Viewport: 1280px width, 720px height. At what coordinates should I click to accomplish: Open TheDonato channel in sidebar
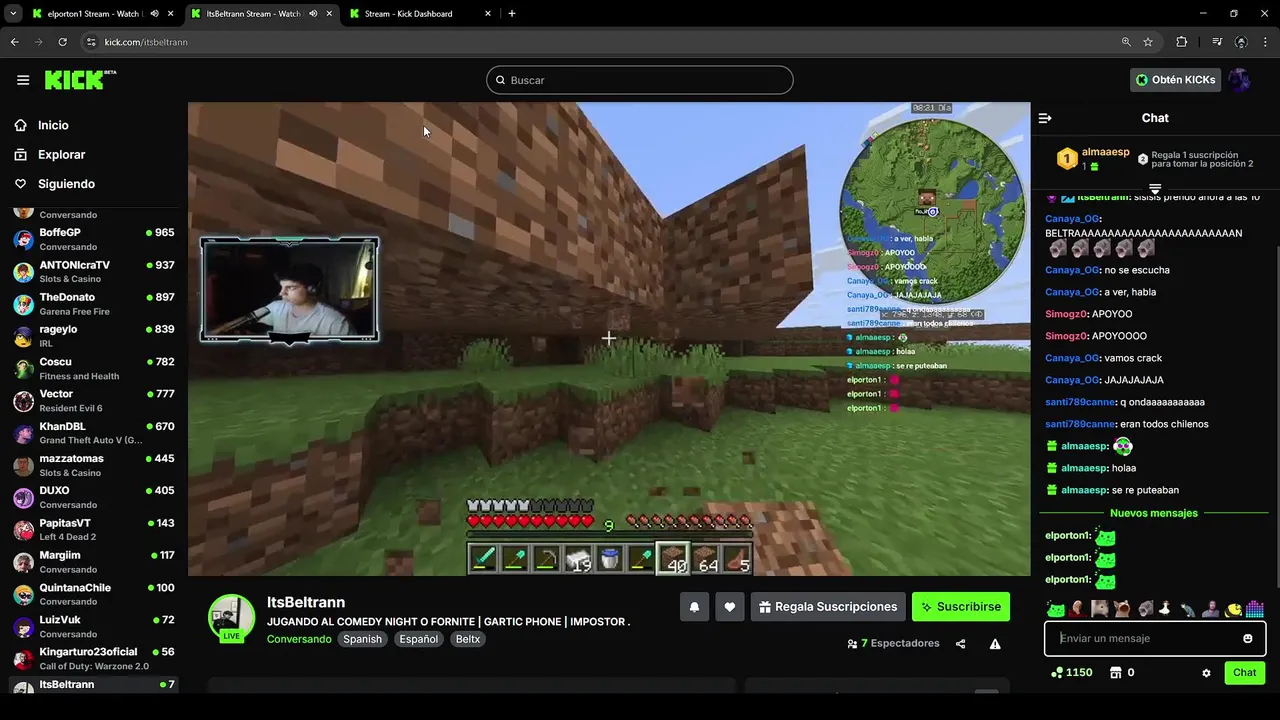point(94,304)
